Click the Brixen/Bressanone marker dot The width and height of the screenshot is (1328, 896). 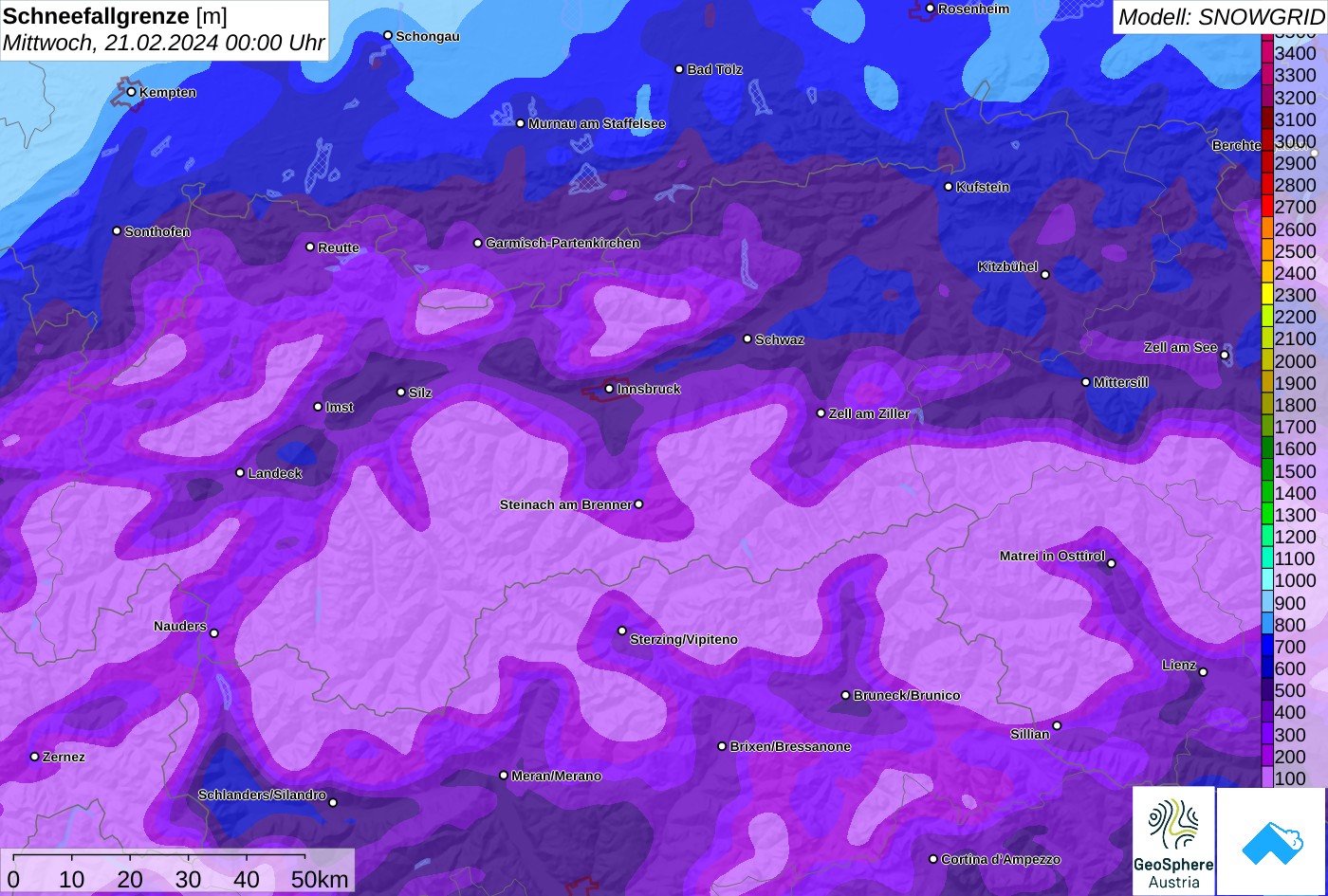[x=722, y=746]
